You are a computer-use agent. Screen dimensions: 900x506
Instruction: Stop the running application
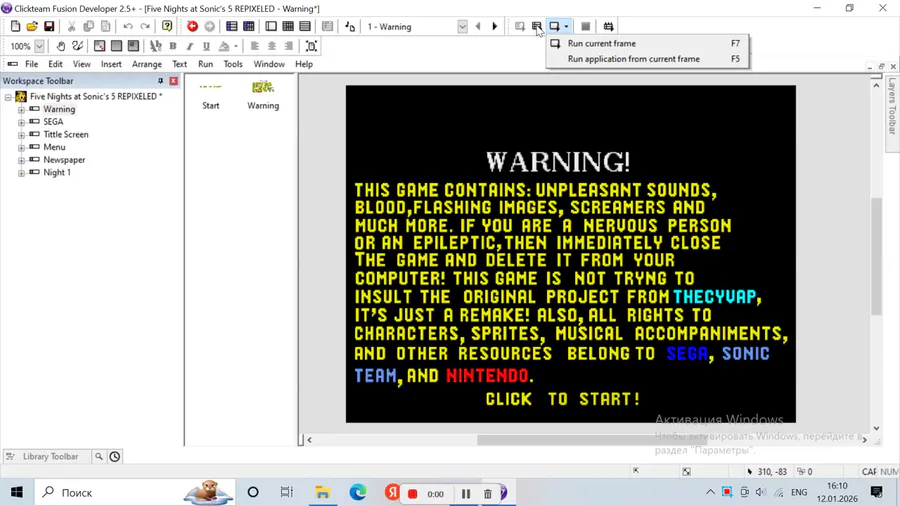tap(585, 26)
